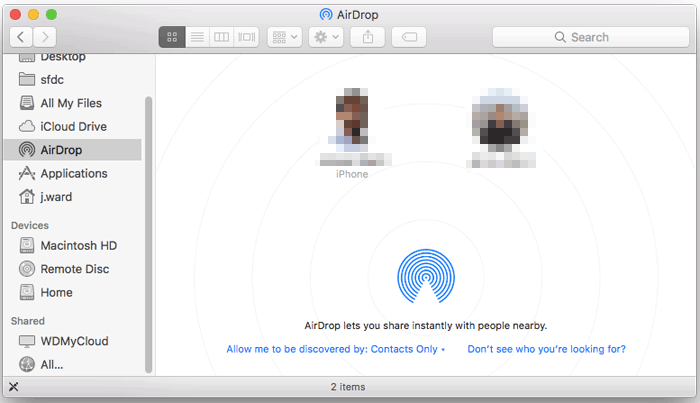
Task: Switch to column view
Action: coord(221,37)
